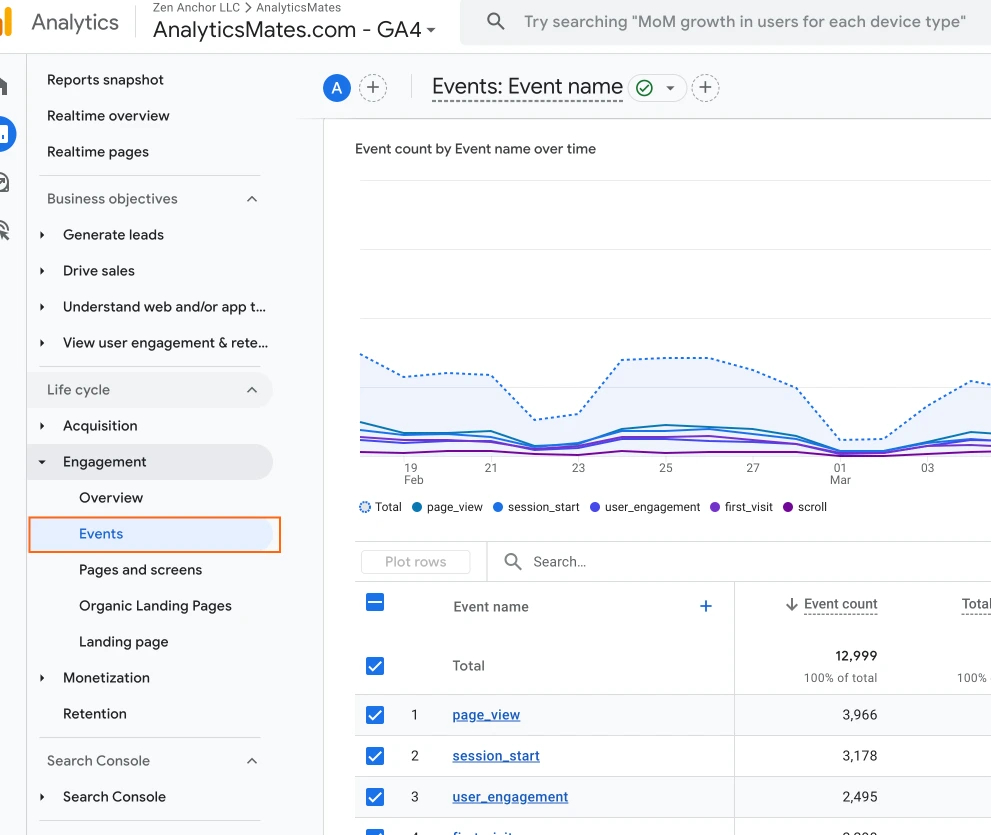Open the report title dropdown arrow
The image size is (991, 835).
(671, 88)
